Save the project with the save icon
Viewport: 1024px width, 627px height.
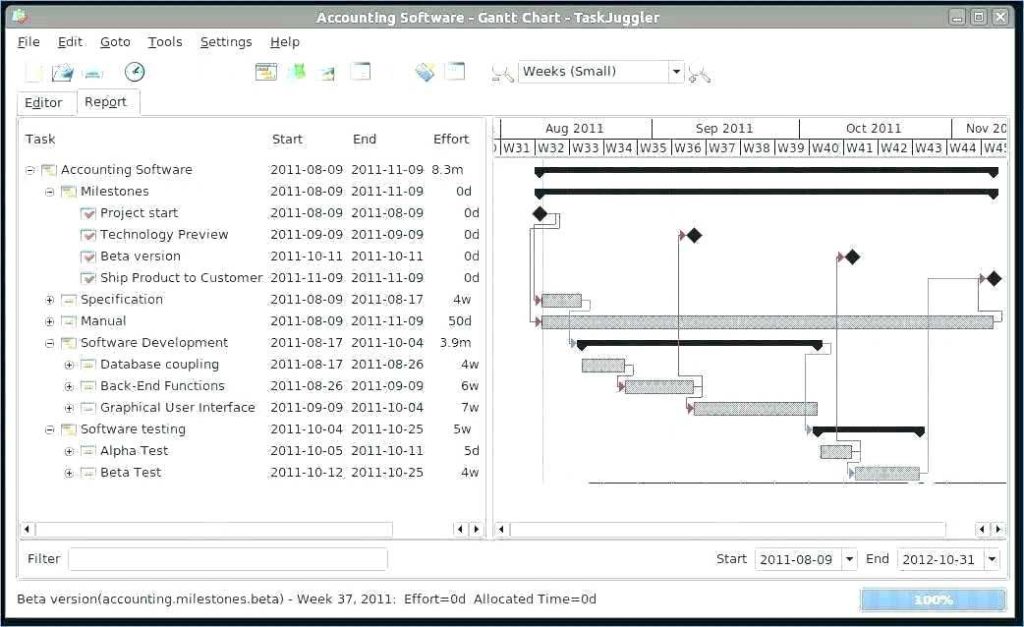point(94,72)
